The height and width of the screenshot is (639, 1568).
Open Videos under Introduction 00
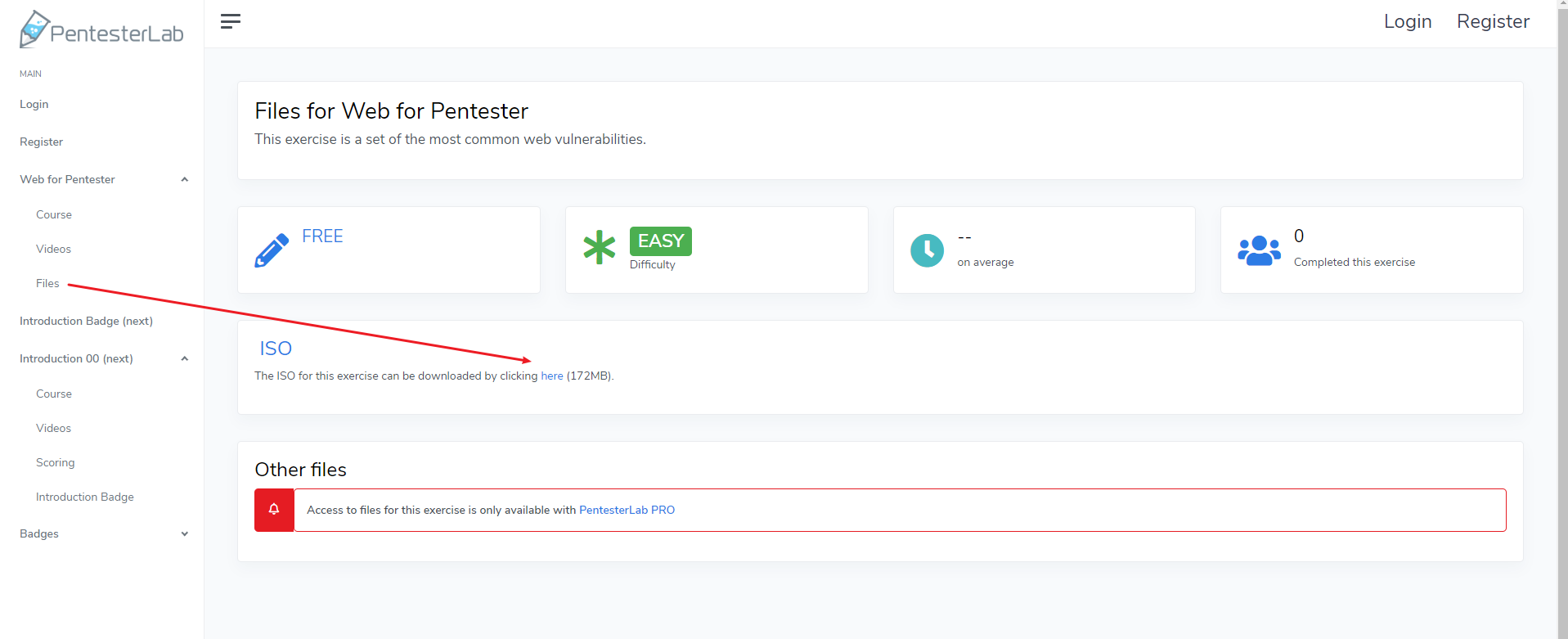coord(54,428)
